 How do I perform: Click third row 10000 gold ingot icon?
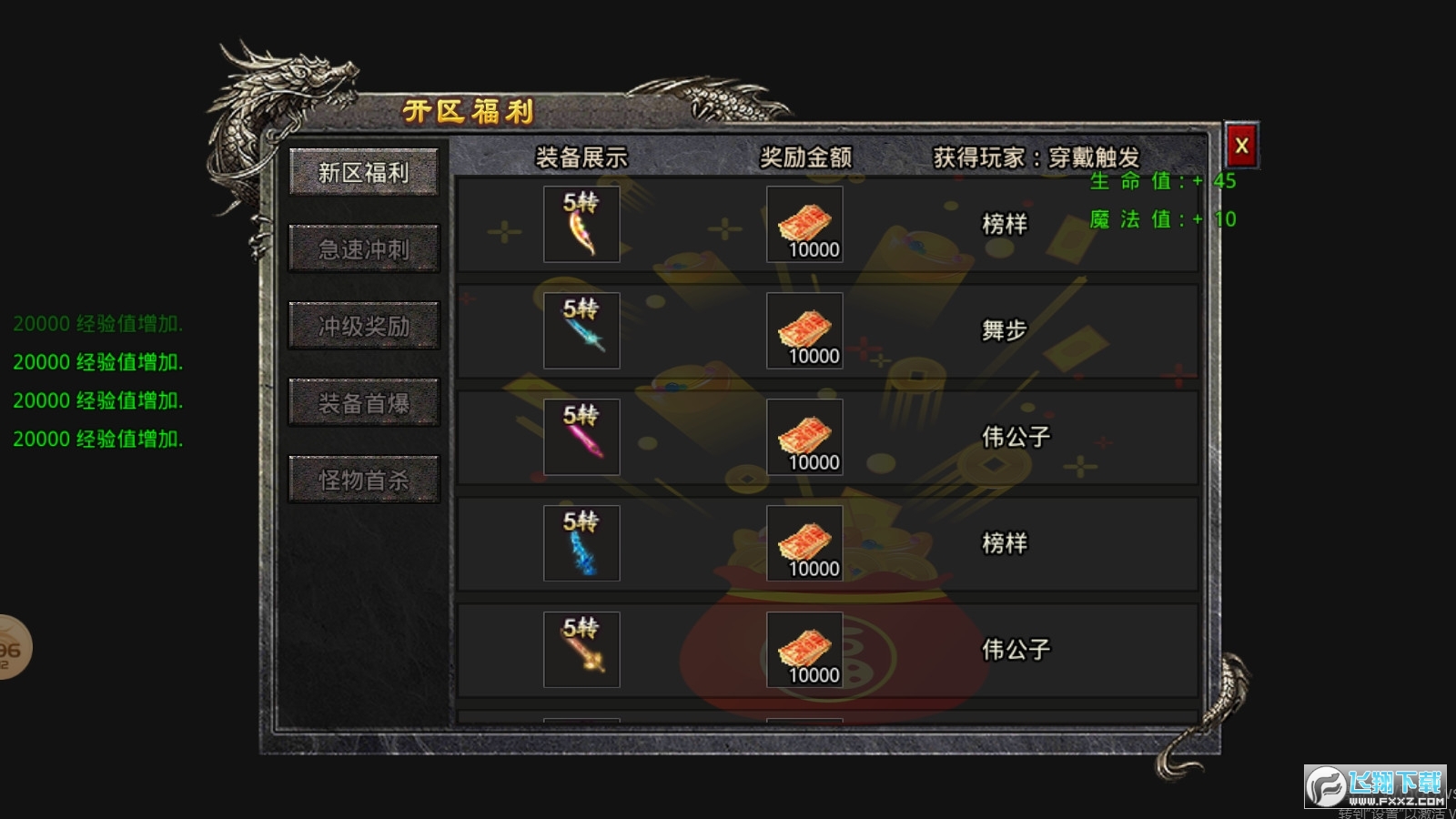[x=804, y=437]
